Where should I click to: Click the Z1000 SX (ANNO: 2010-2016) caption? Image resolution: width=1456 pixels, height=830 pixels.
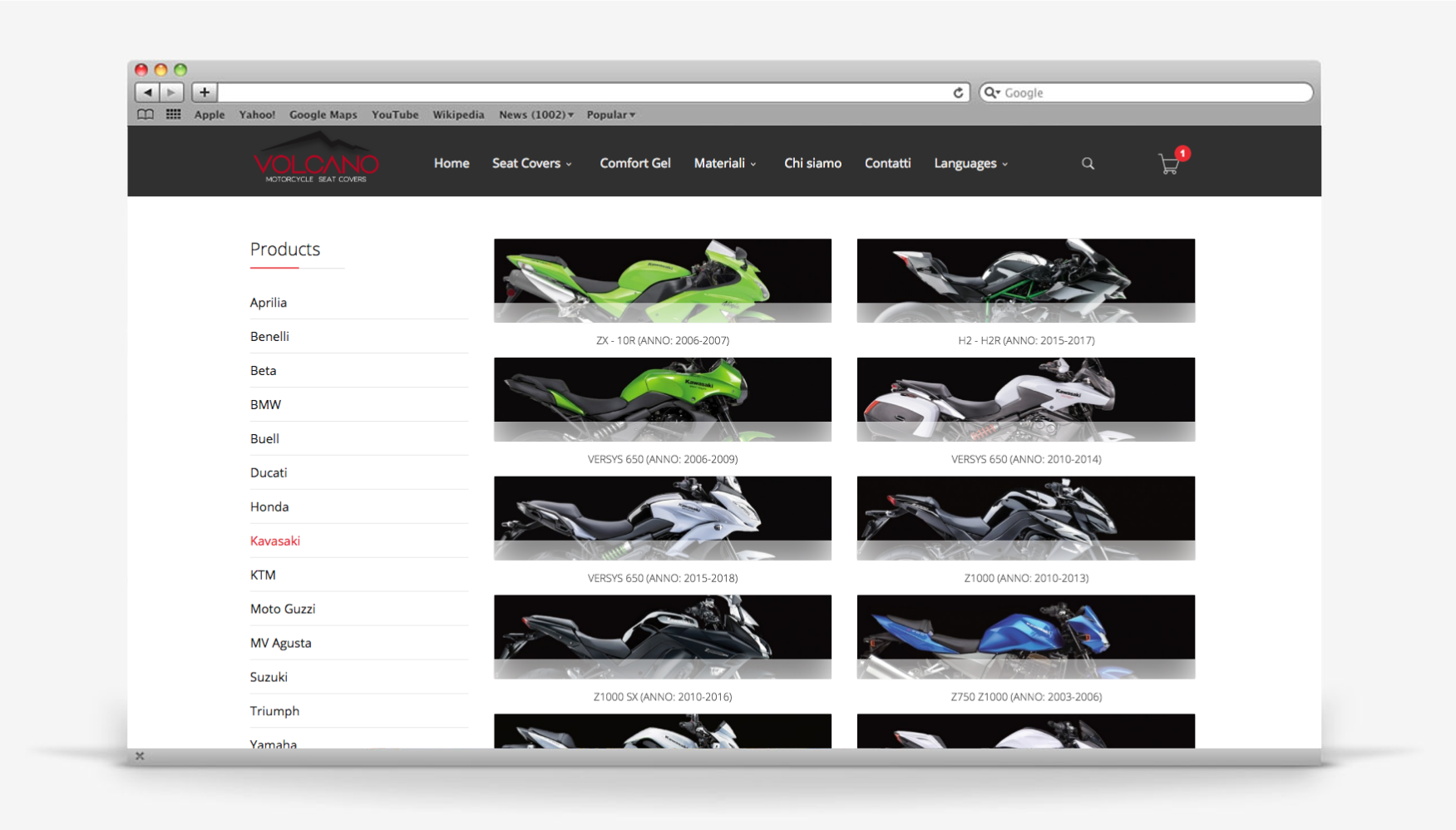(663, 698)
